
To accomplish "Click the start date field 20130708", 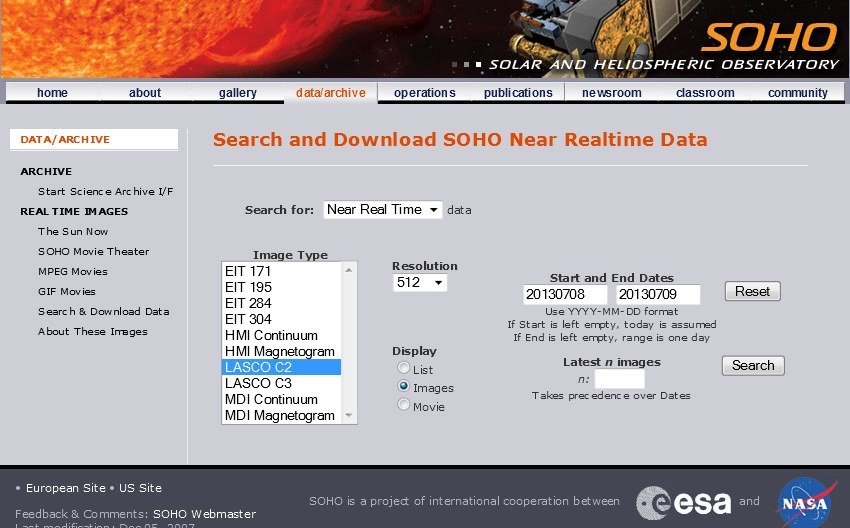I will click(x=565, y=294).
